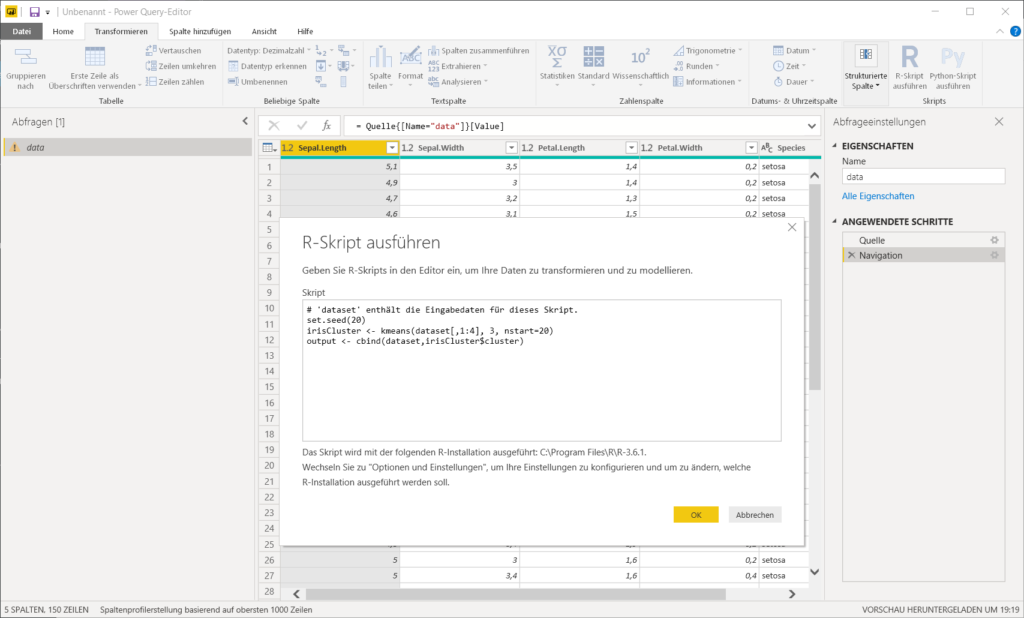Close the R-Skript ausführen dialog
Screen dimensions: 1024x618
tap(792, 227)
